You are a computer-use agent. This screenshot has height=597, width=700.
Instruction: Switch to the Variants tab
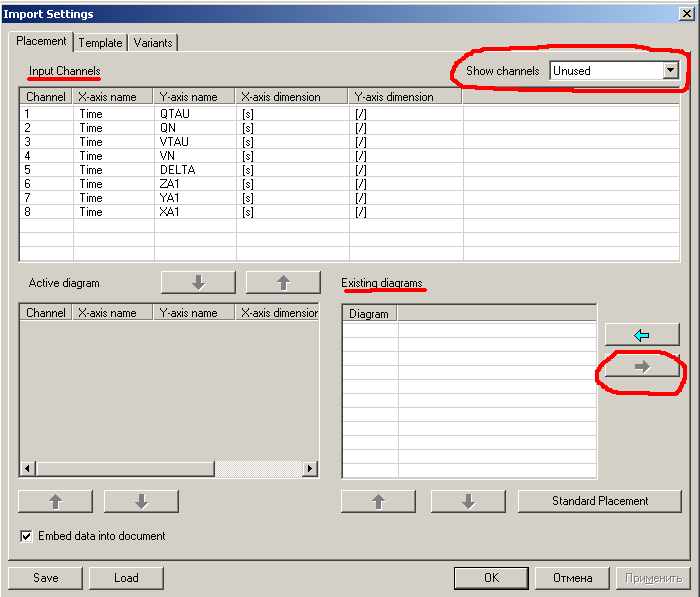(152, 43)
